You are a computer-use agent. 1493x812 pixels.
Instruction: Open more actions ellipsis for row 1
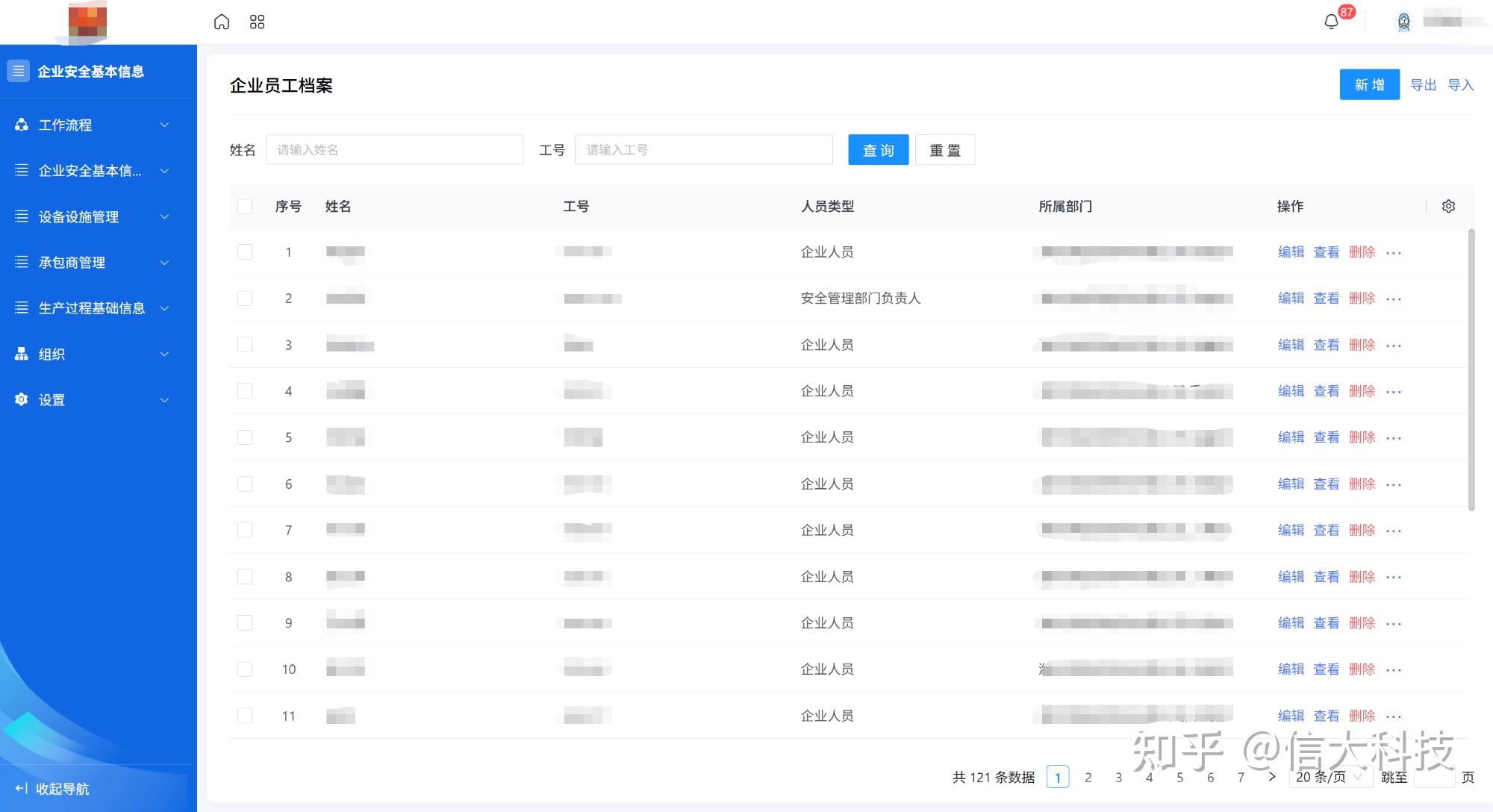click(x=1393, y=253)
